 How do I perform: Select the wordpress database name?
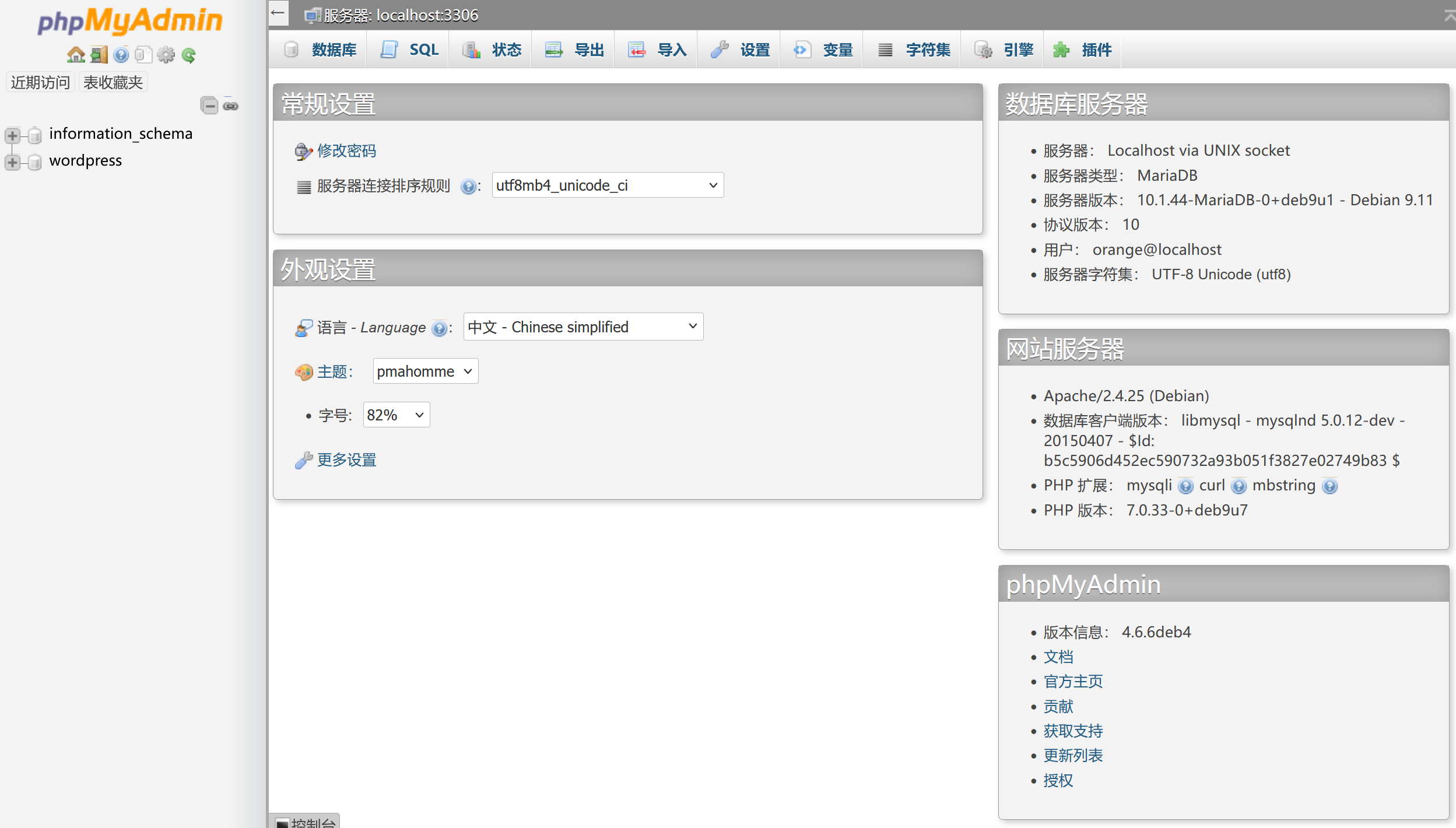tap(86, 160)
